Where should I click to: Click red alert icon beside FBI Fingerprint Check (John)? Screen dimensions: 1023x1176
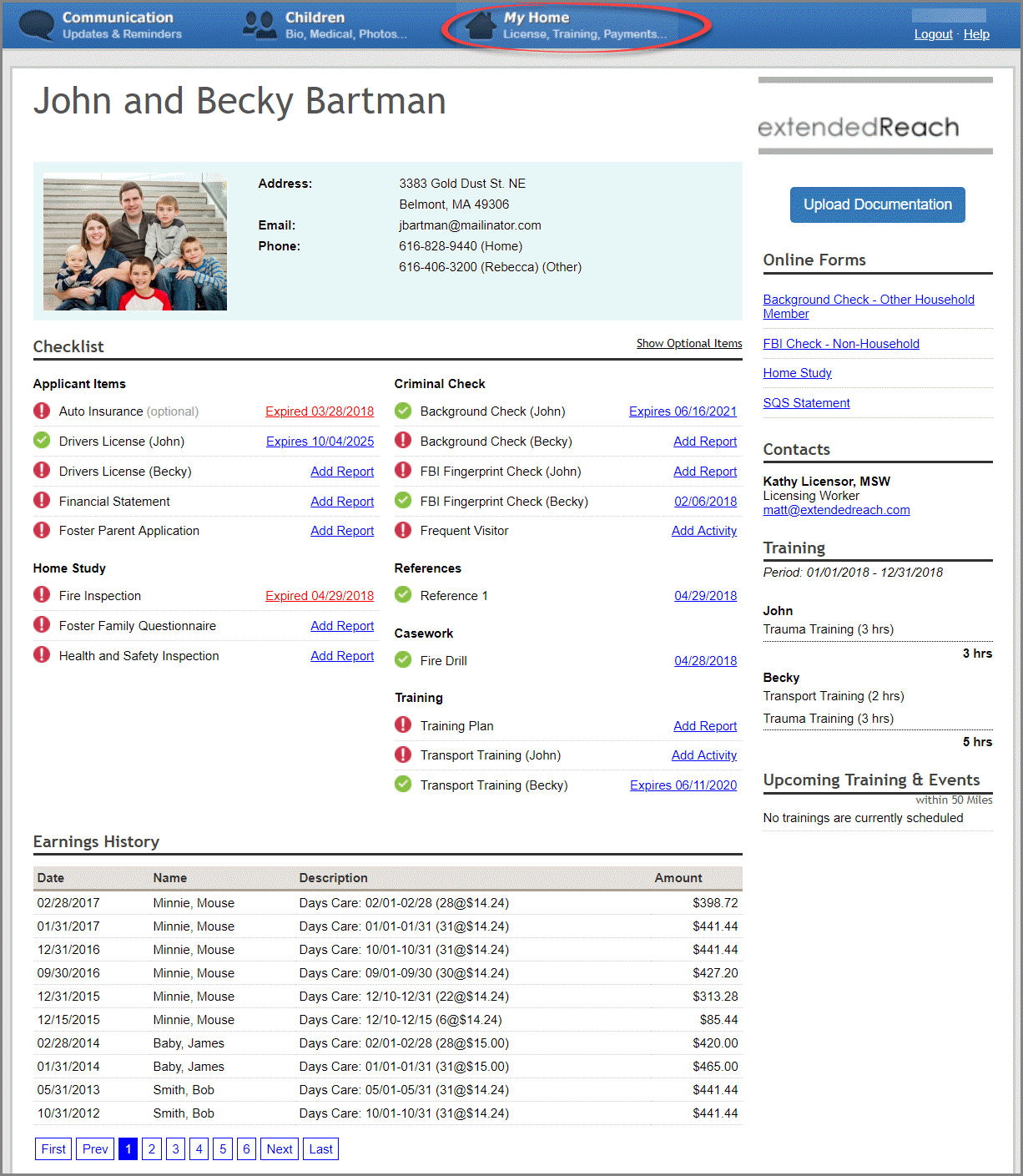403,470
